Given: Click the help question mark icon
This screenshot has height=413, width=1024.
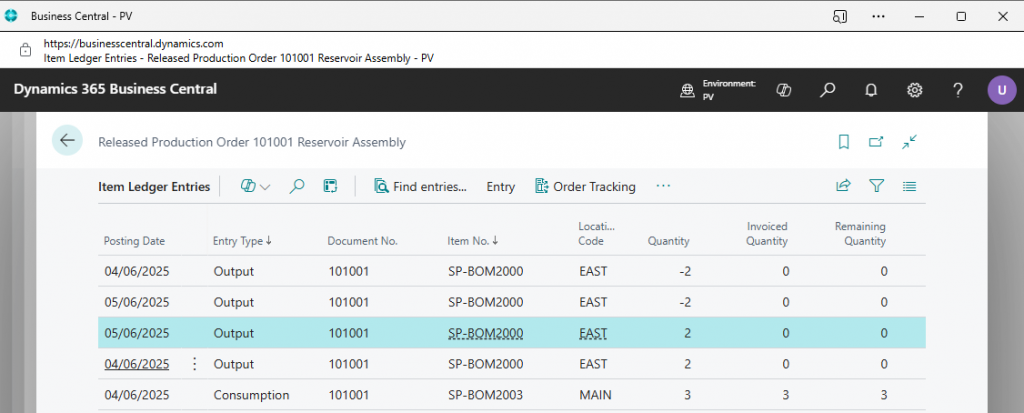Looking at the screenshot, I should coord(958,90).
